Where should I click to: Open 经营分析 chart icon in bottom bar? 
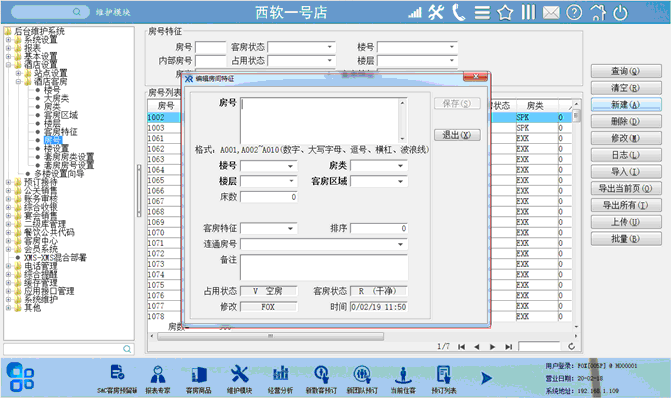pos(280,378)
